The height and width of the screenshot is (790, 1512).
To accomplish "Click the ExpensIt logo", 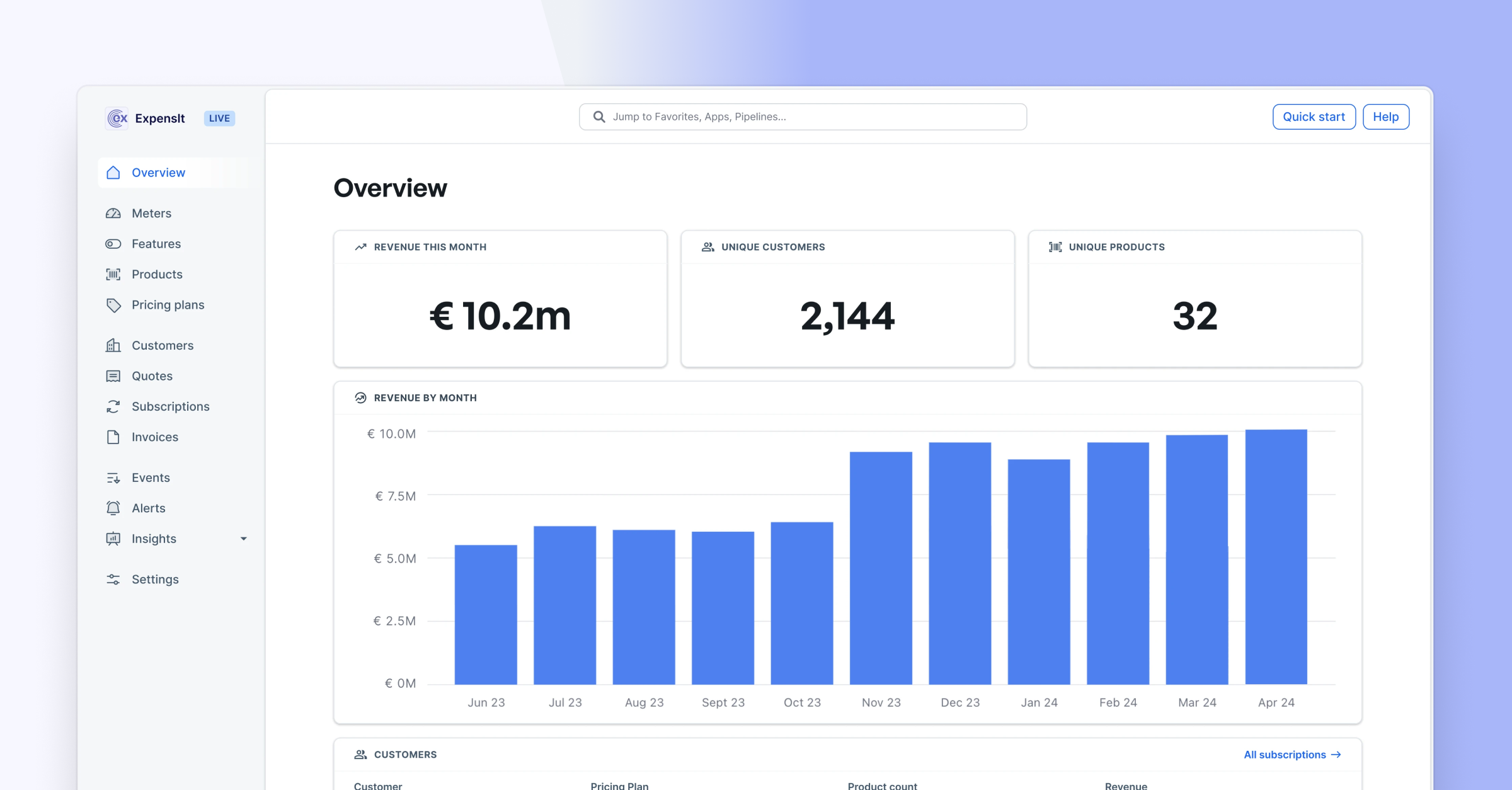I will click(x=118, y=118).
